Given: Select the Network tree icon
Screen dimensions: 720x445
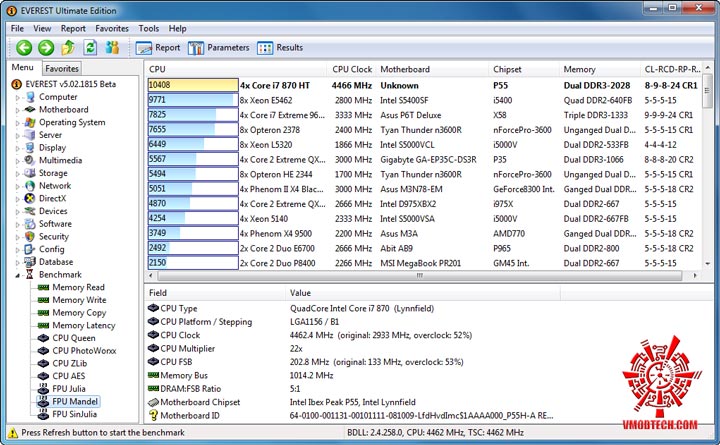Looking at the screenshot, I should point(30,186).
